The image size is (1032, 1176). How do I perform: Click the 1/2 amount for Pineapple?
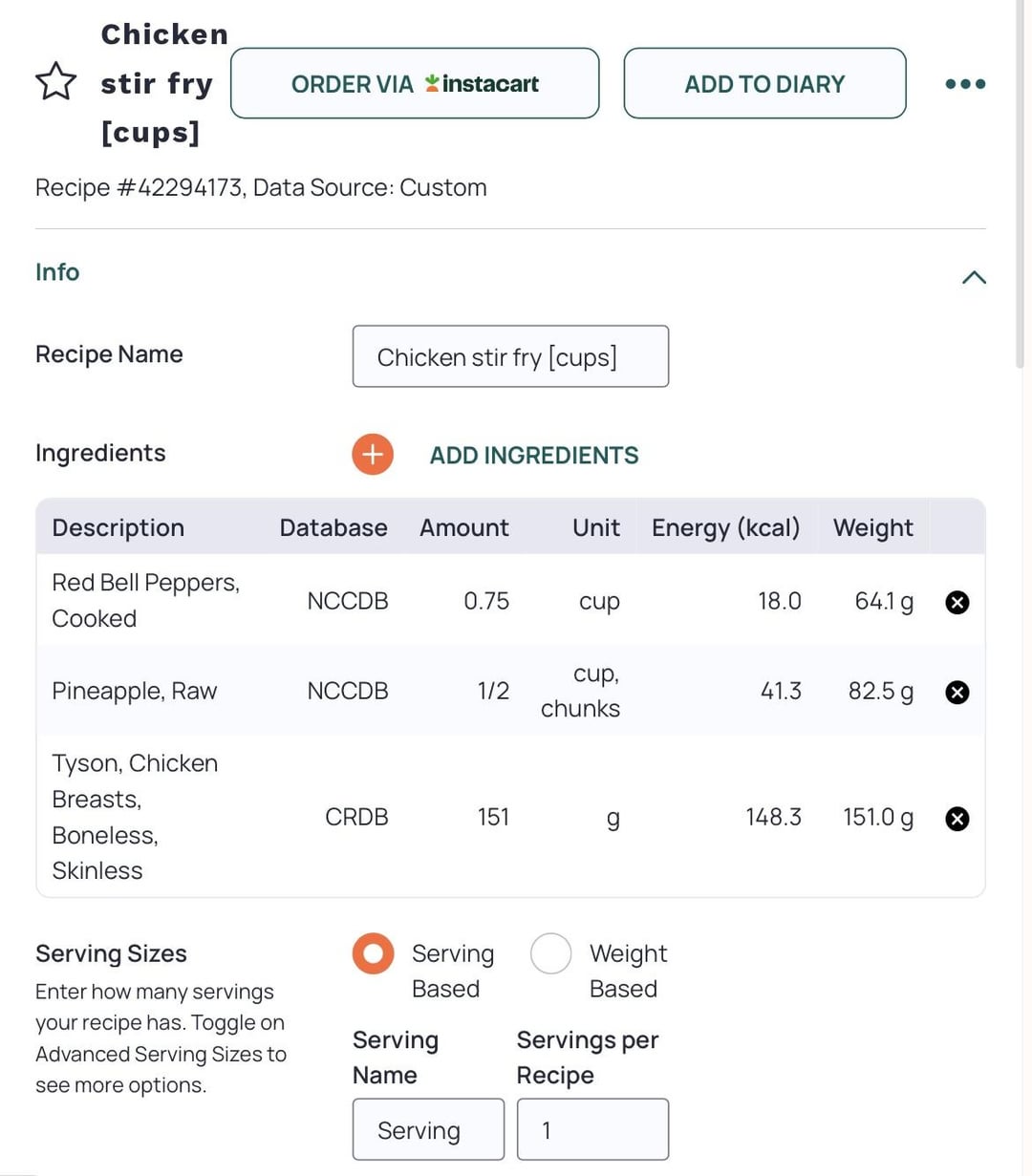click(493, 691)
